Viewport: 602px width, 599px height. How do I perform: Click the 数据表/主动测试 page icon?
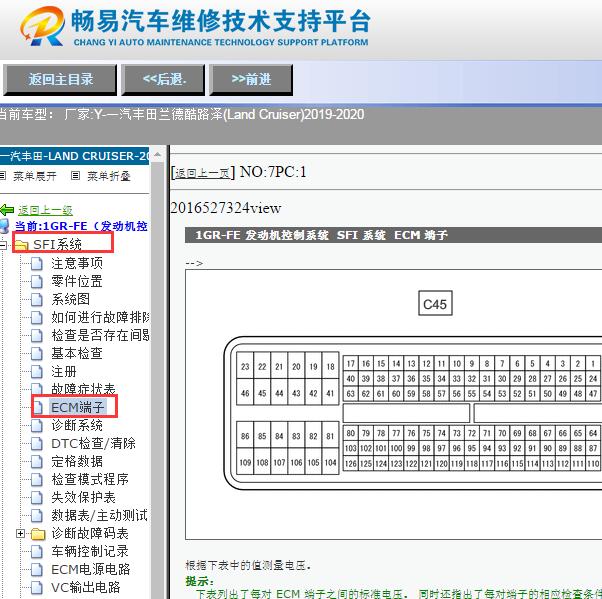tap(37, 516)
